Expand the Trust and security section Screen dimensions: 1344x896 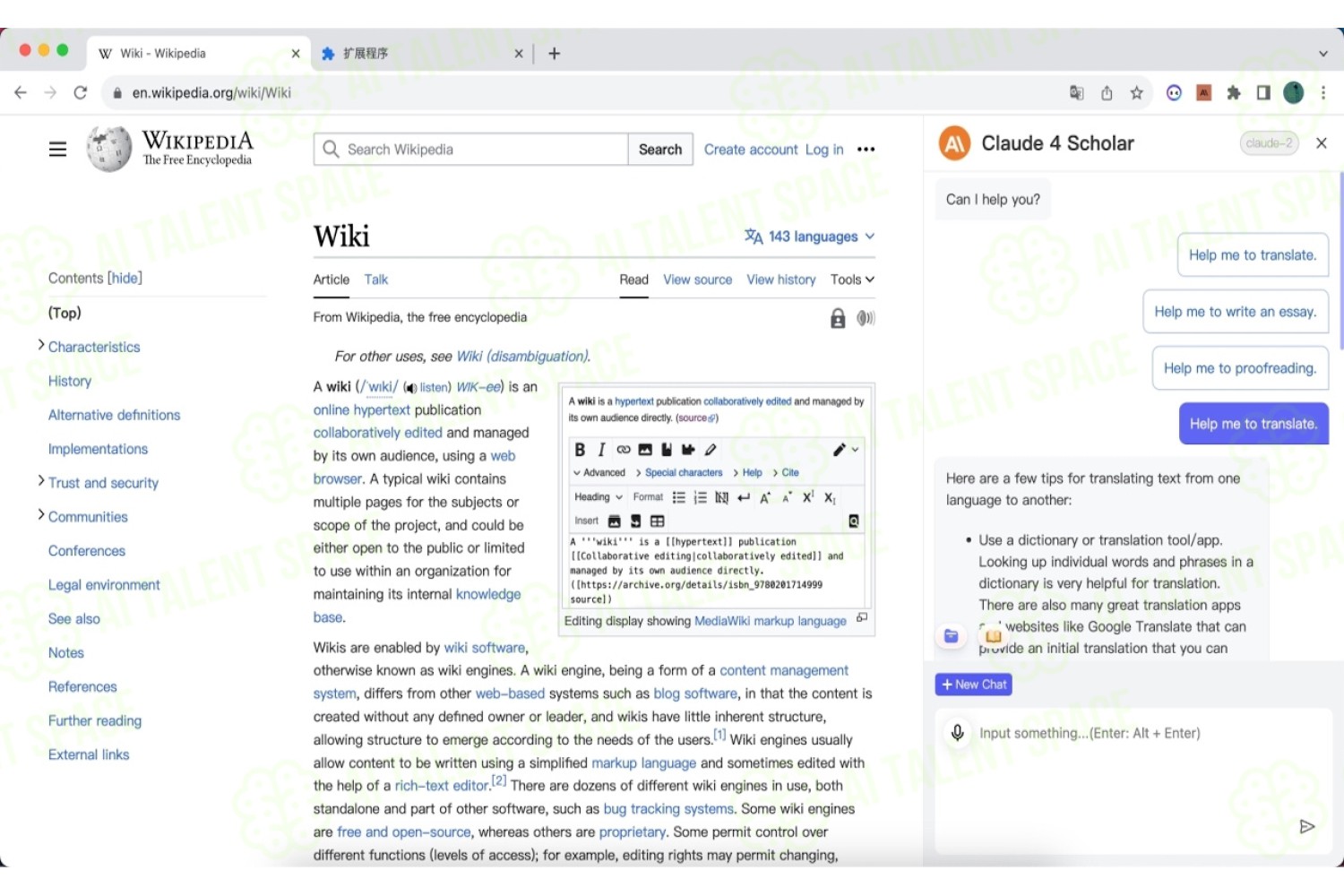[x=41, y=481]
